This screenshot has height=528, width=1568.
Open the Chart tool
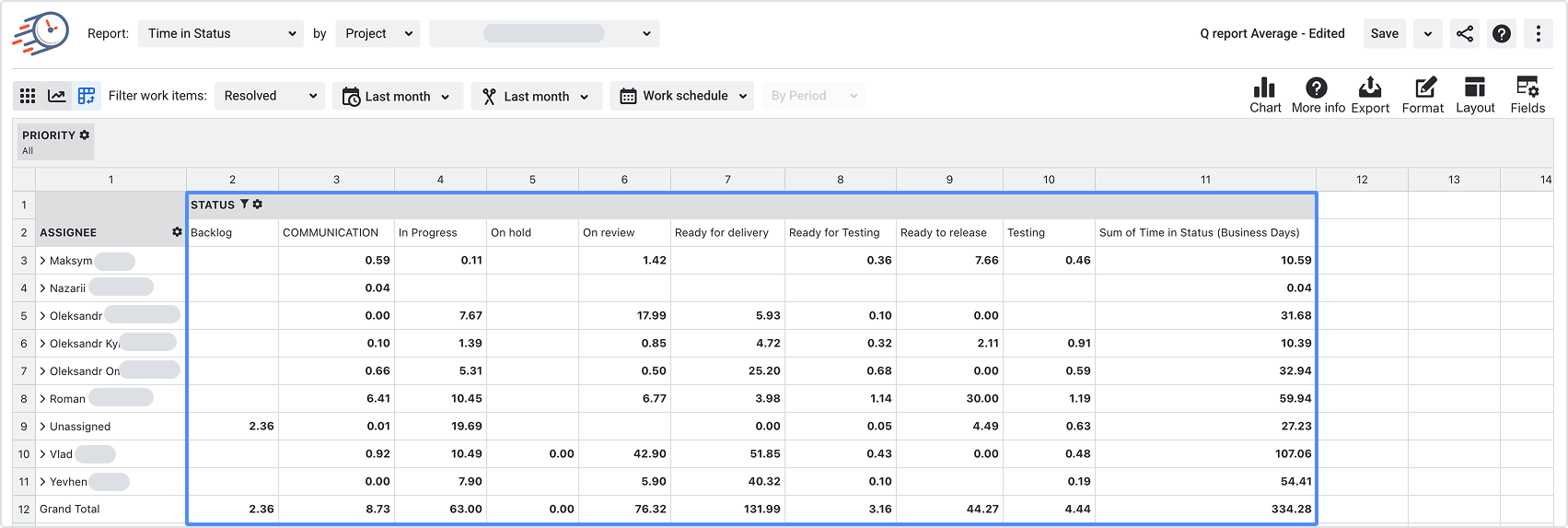coord(1265,96)
